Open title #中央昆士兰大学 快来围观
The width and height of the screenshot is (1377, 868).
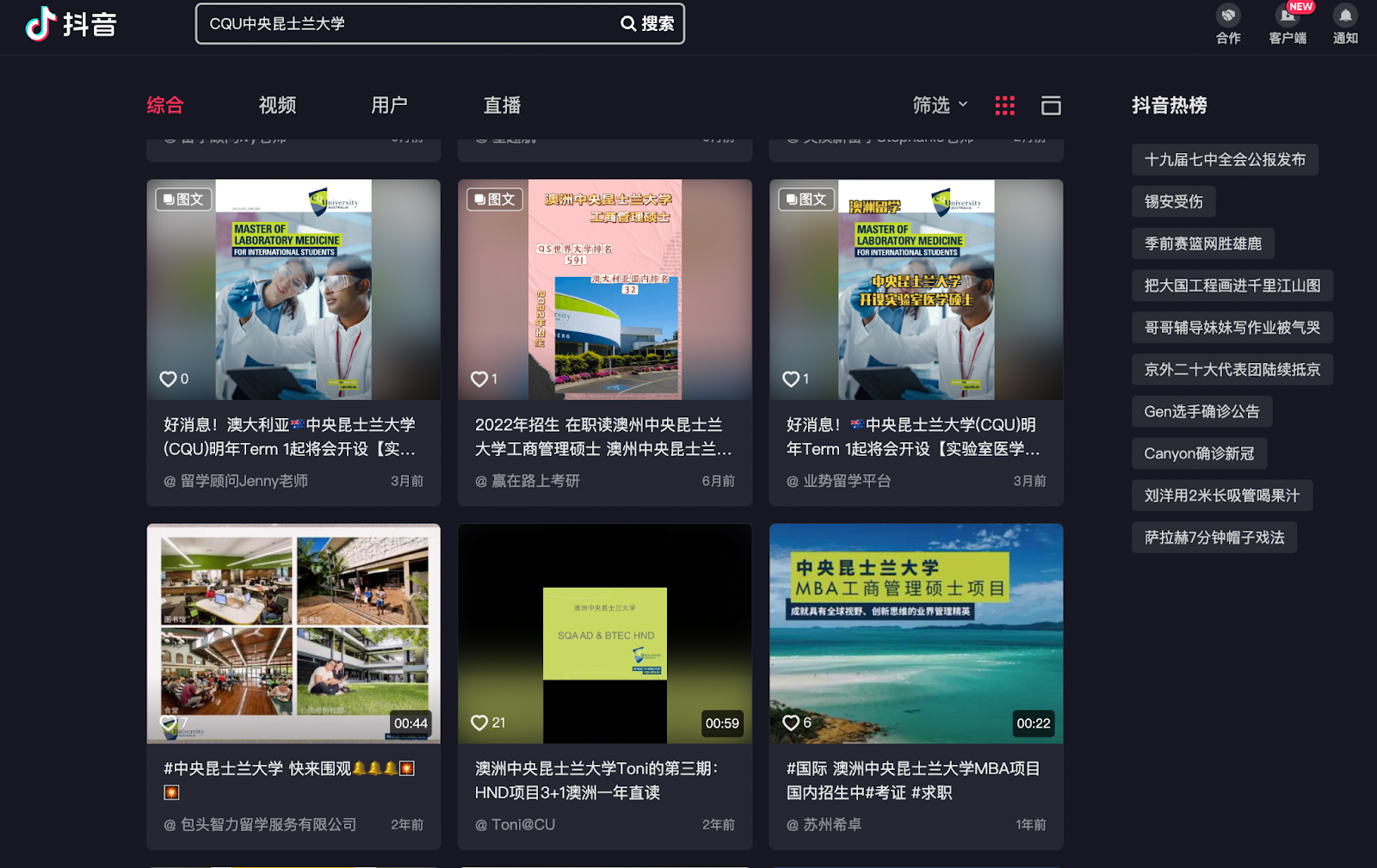pyautogui.click(x=290, y=779)
